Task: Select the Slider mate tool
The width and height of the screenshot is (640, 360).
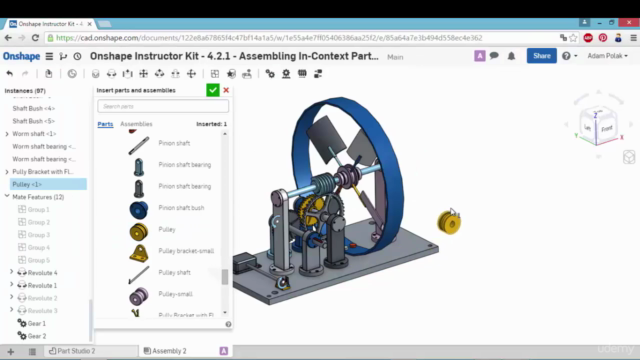Action: click(127, 74)
